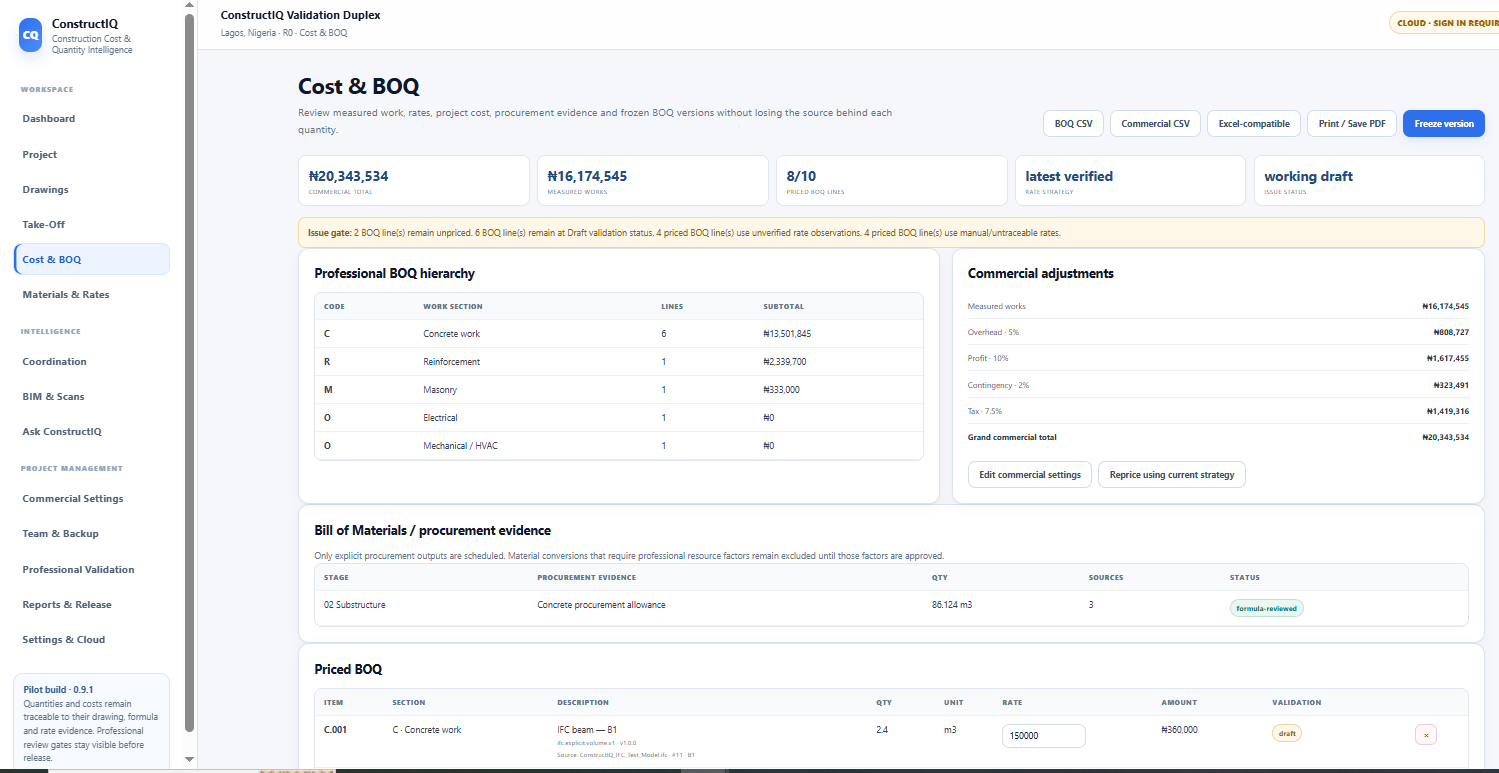Image resolution: width=1499 pixels, height=773 pixels.
Task: Click the SUBTOTAL column header
Action: 783,307
